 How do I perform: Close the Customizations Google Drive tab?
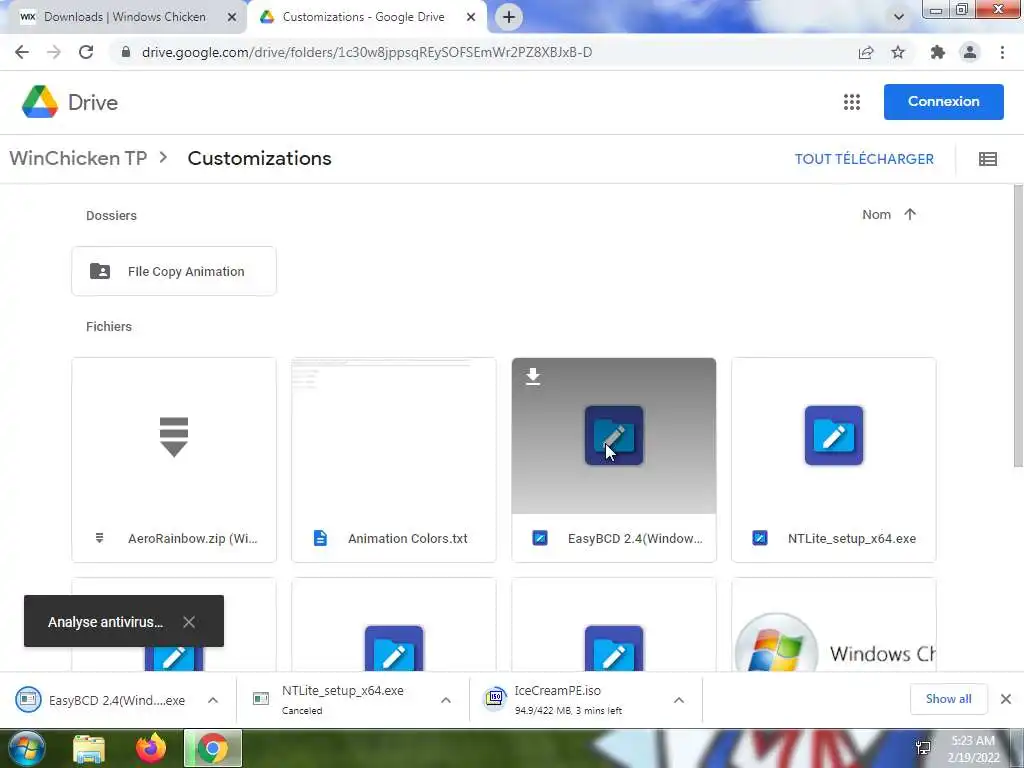click(471, 18)
